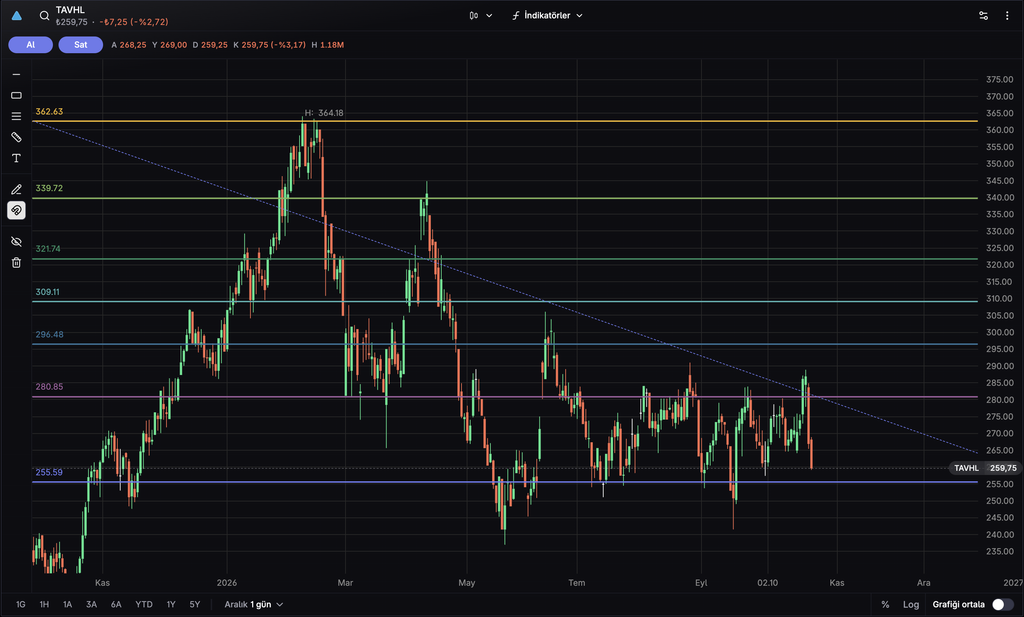Image resolution: width=1024 pixels, height=617 pixels.
Task: Select the 309.11 level label
Action: point(47,292)
